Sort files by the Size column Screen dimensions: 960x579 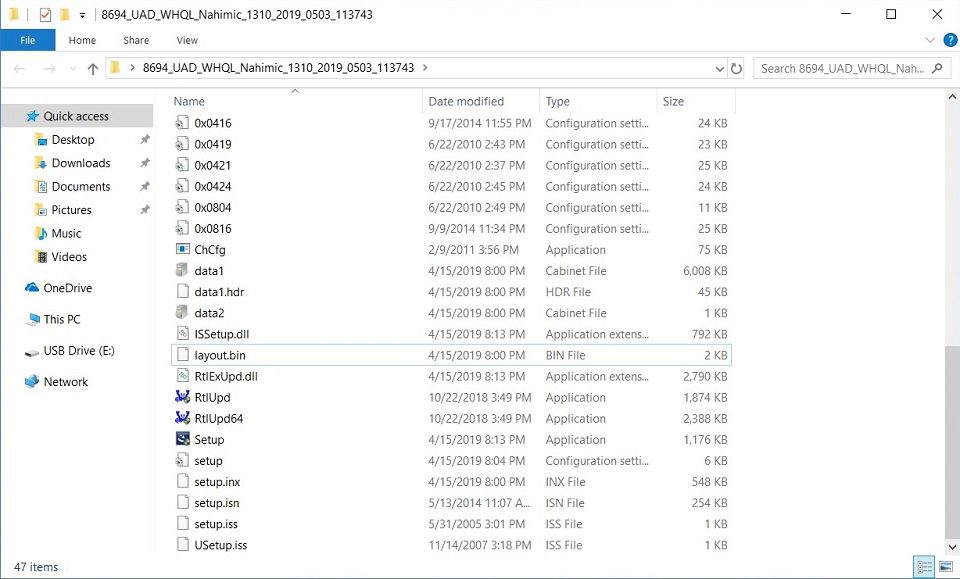click(x=696, y=101)
